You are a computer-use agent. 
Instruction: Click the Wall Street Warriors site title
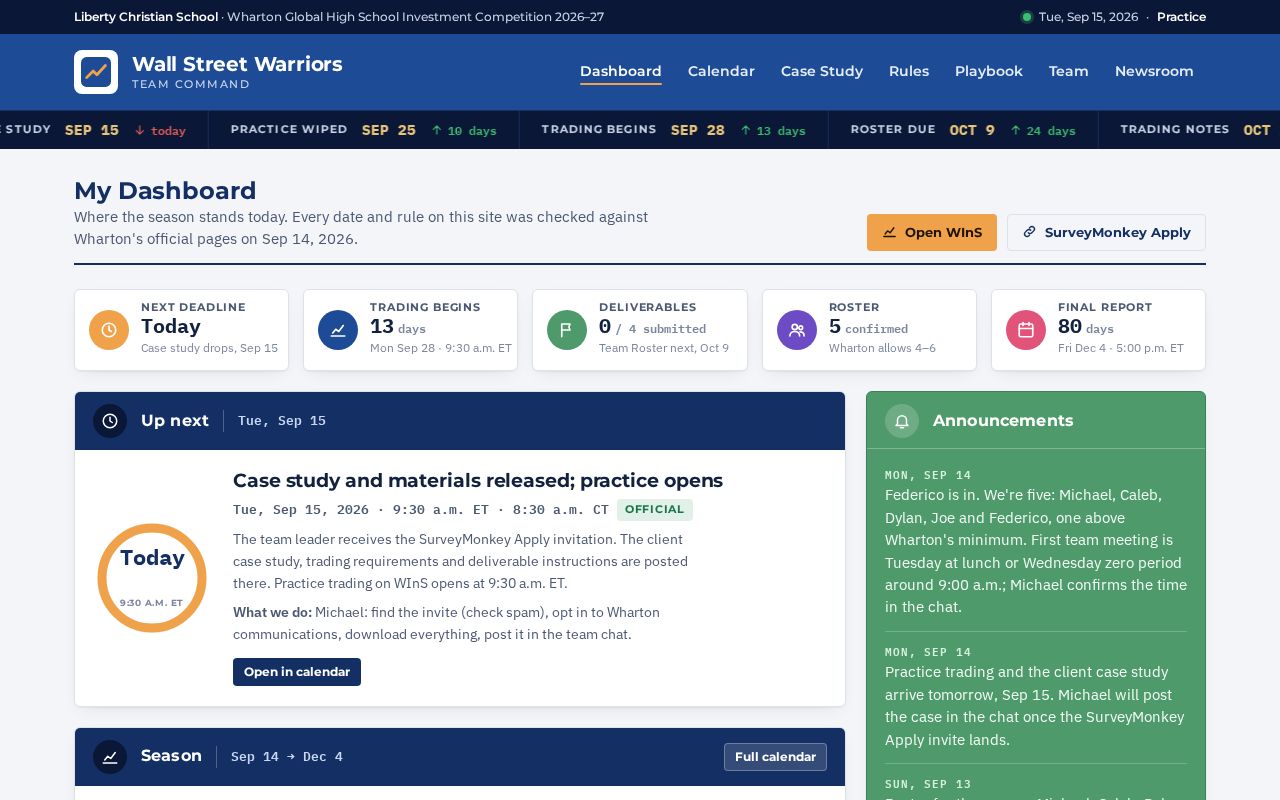[237, 64]
